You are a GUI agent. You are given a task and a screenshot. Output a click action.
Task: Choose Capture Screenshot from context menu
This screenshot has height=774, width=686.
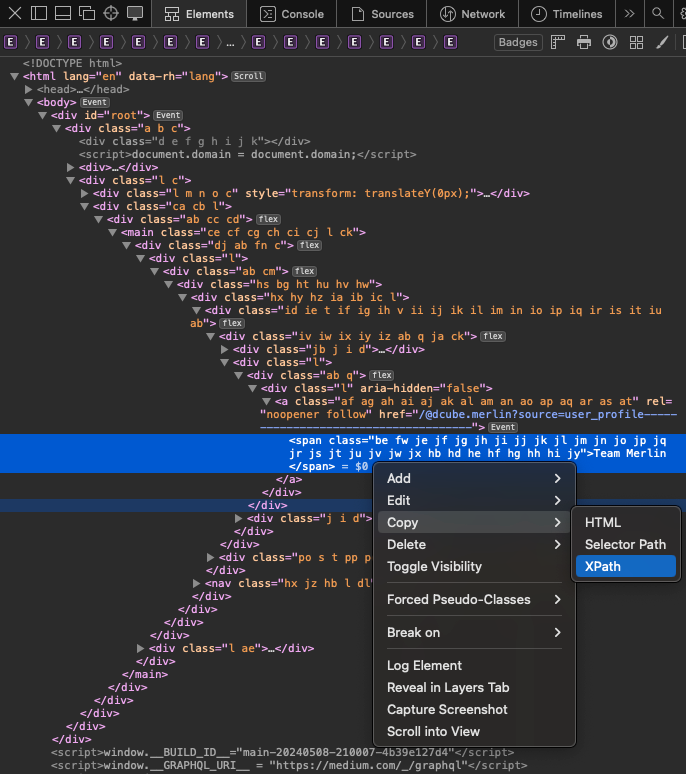click(x=474, y=709)
